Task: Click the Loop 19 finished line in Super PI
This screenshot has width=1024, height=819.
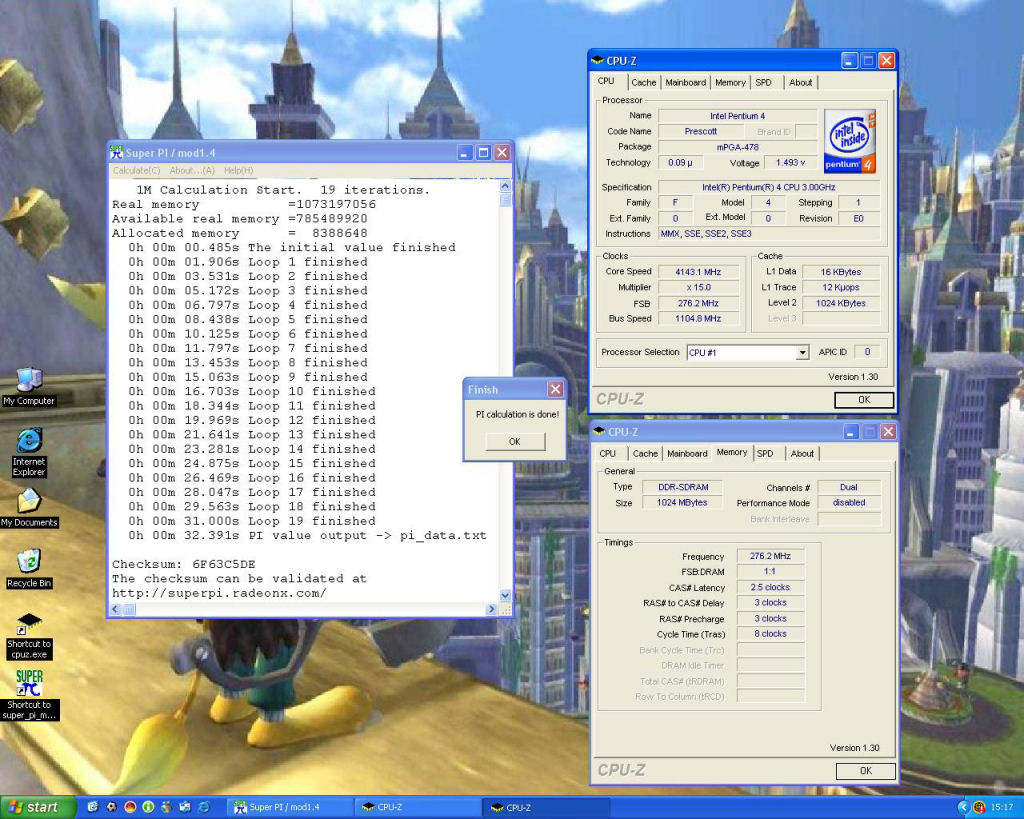Action: [252, 521]
